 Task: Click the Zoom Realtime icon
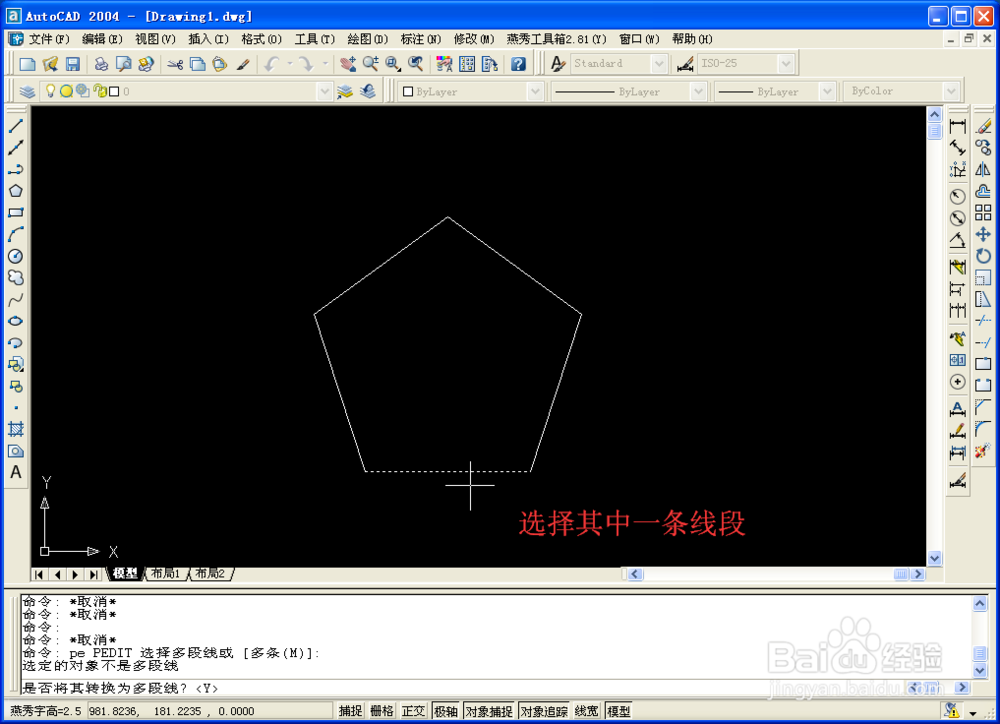(371, 64)
